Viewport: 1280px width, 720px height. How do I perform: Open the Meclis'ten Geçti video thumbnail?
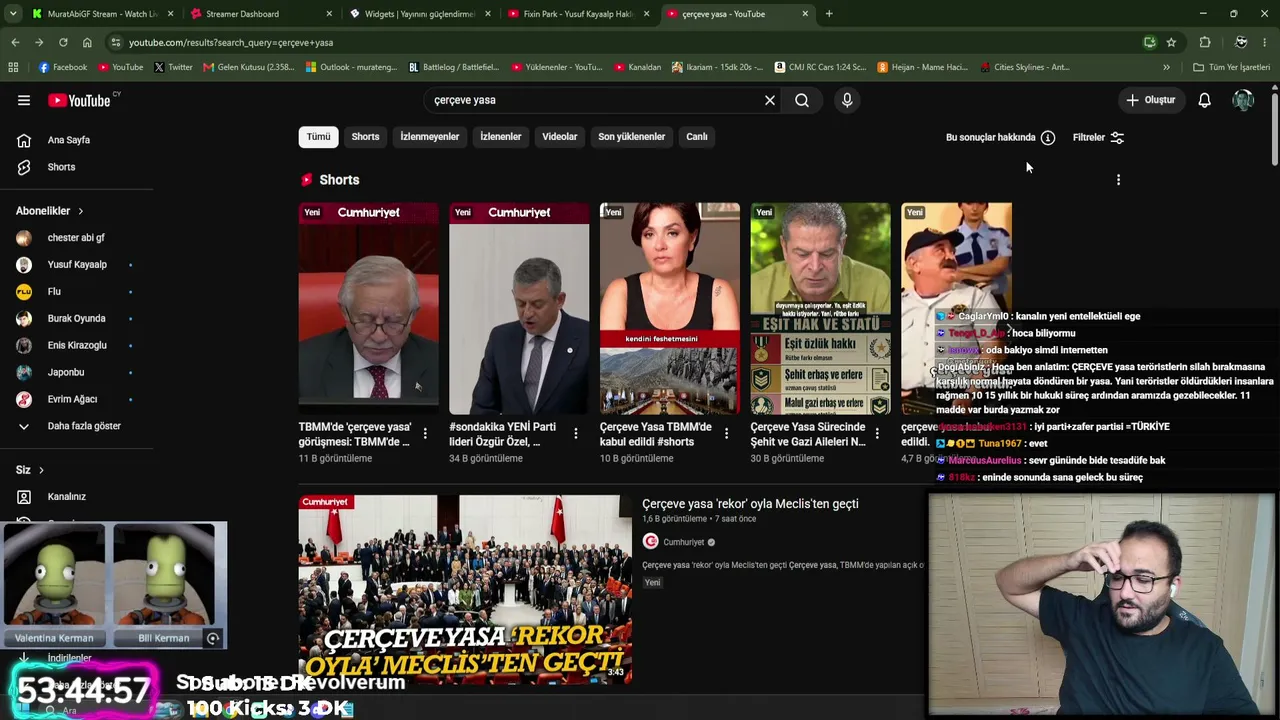(465, 589)
